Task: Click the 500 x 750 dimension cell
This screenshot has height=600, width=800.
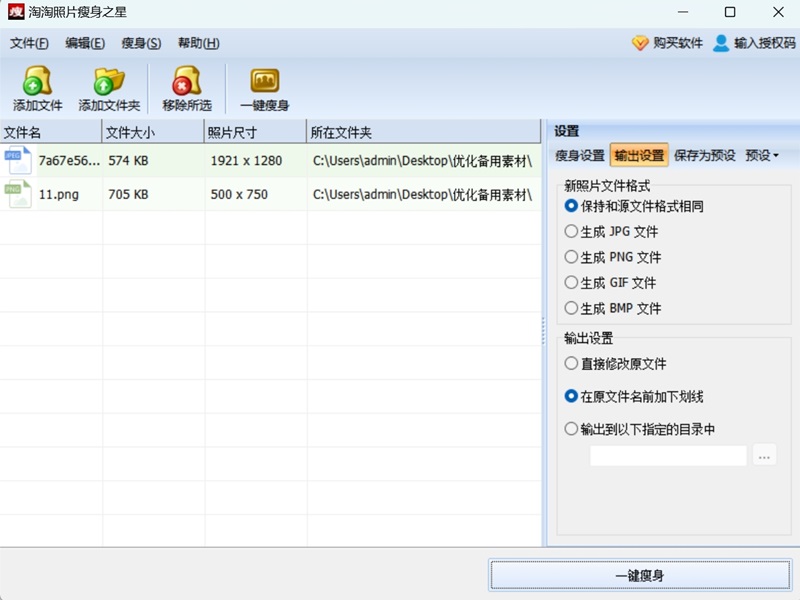Action: [x=239, y=194]
